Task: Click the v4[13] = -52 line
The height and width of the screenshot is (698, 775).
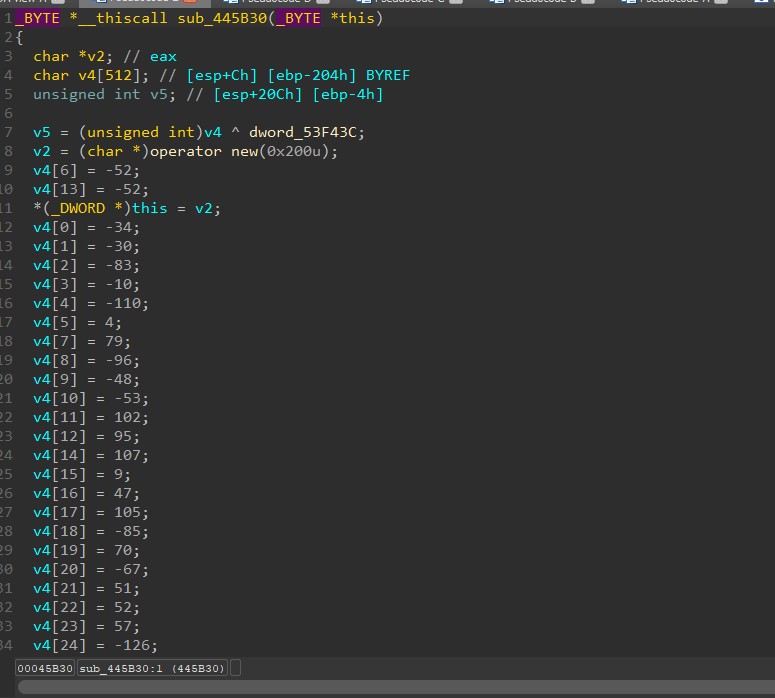Action: (x=91, y=189)
